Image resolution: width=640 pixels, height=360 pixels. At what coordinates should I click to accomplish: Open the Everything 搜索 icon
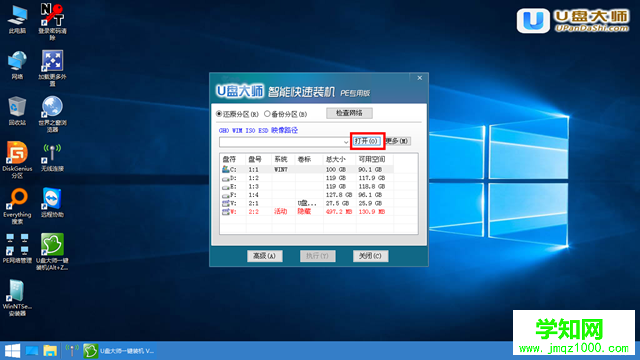tap(17, 206)
